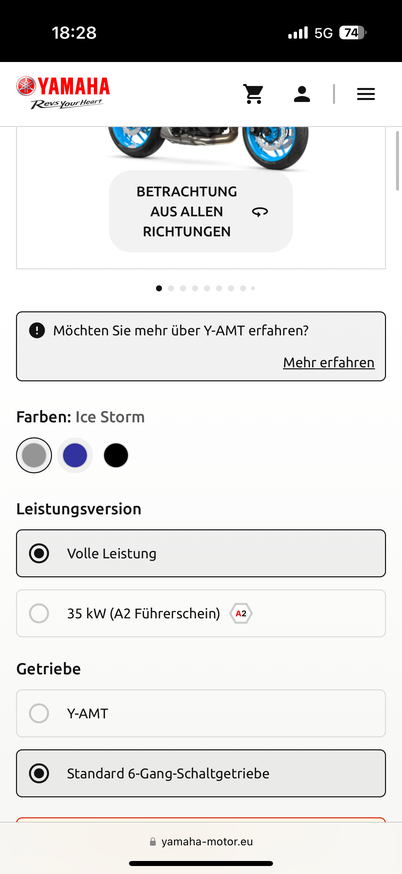Click the page scrollbar thumb
The image size is (402, 874).
[398, 162]
